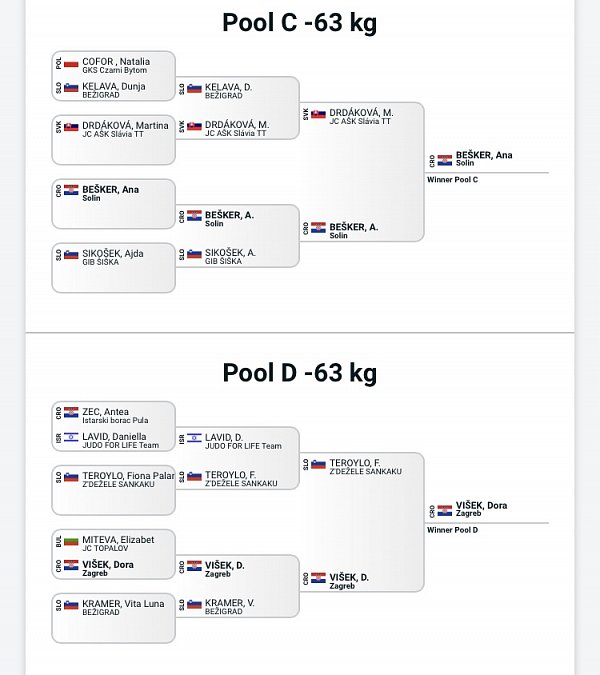Click Poland flag beside COFOR, Natalia
This screenshot has width=600, height=675.
71,64
